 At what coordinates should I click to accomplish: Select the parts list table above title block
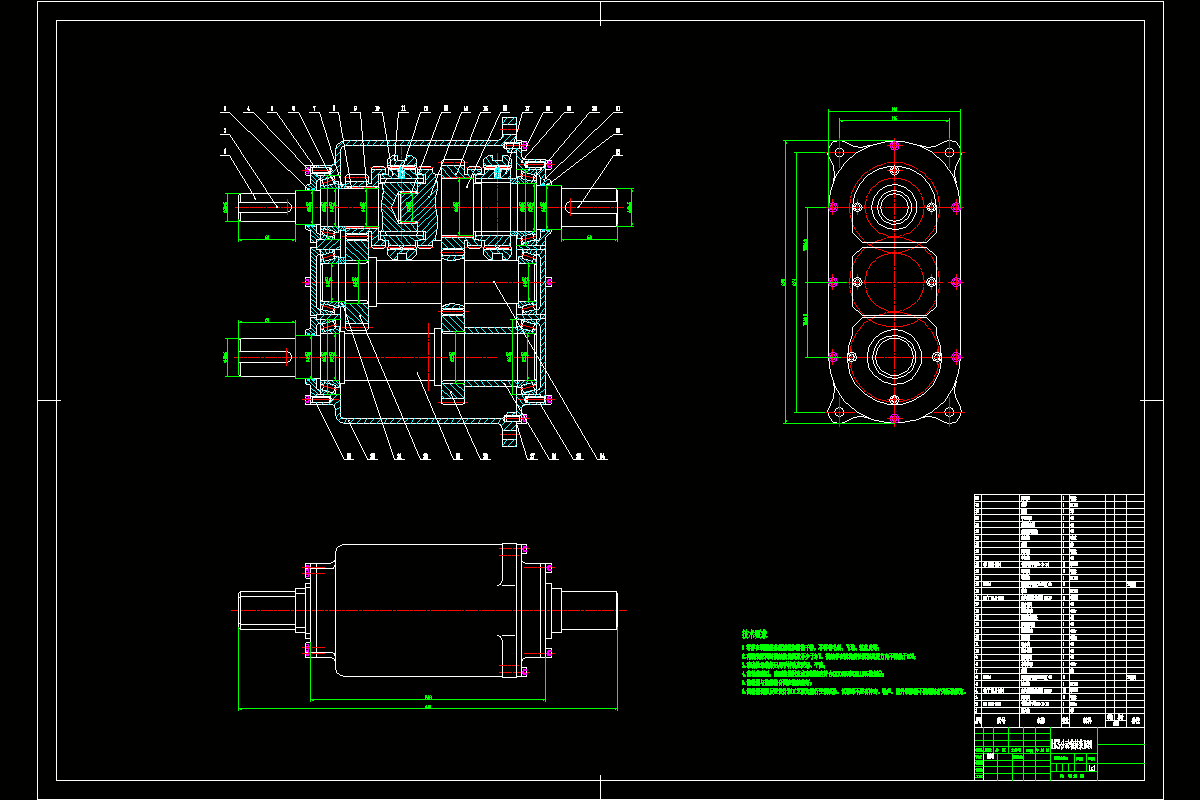point(1059,610)
